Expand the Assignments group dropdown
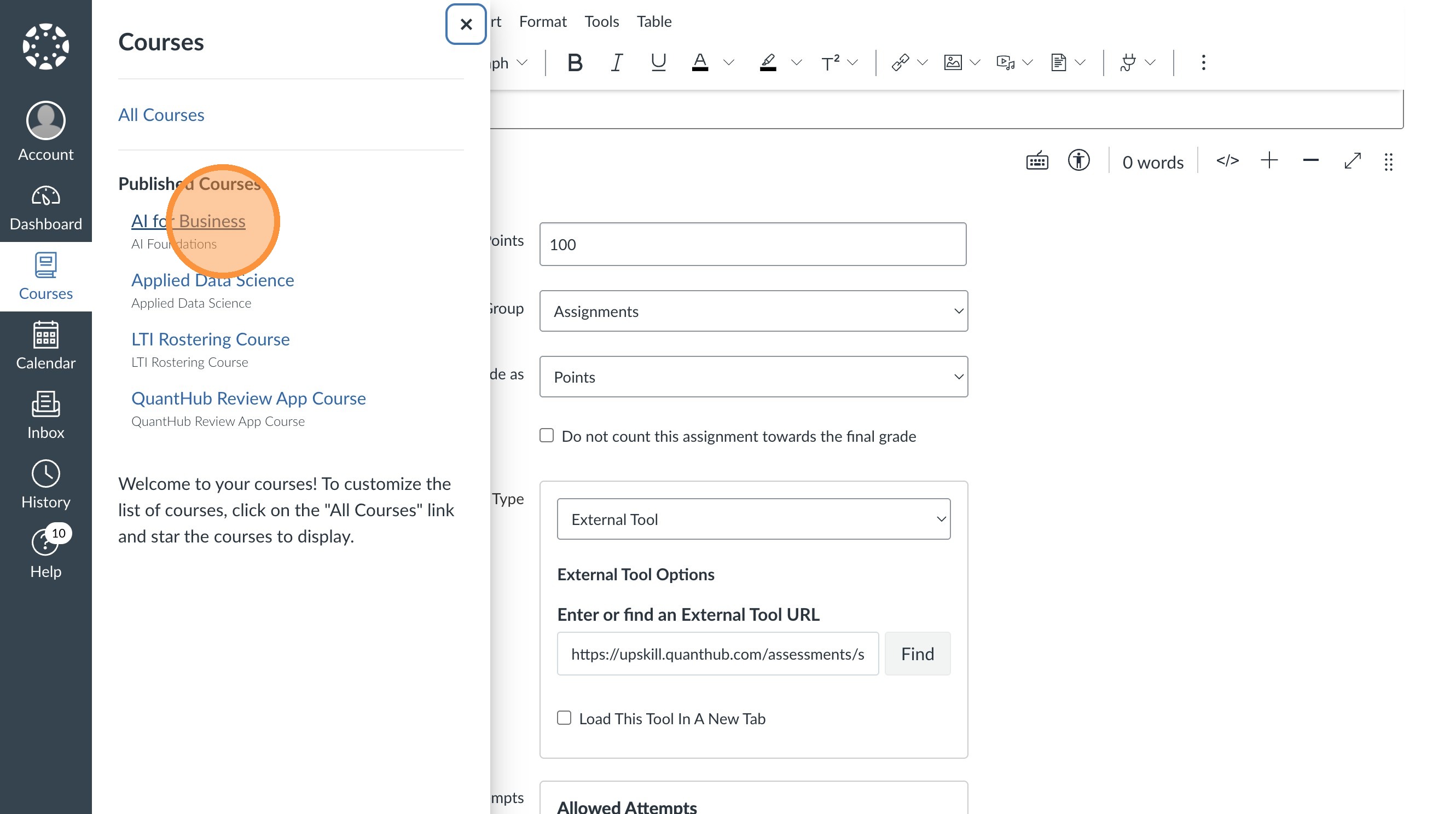1456x814 pixels. coord(753,311)
